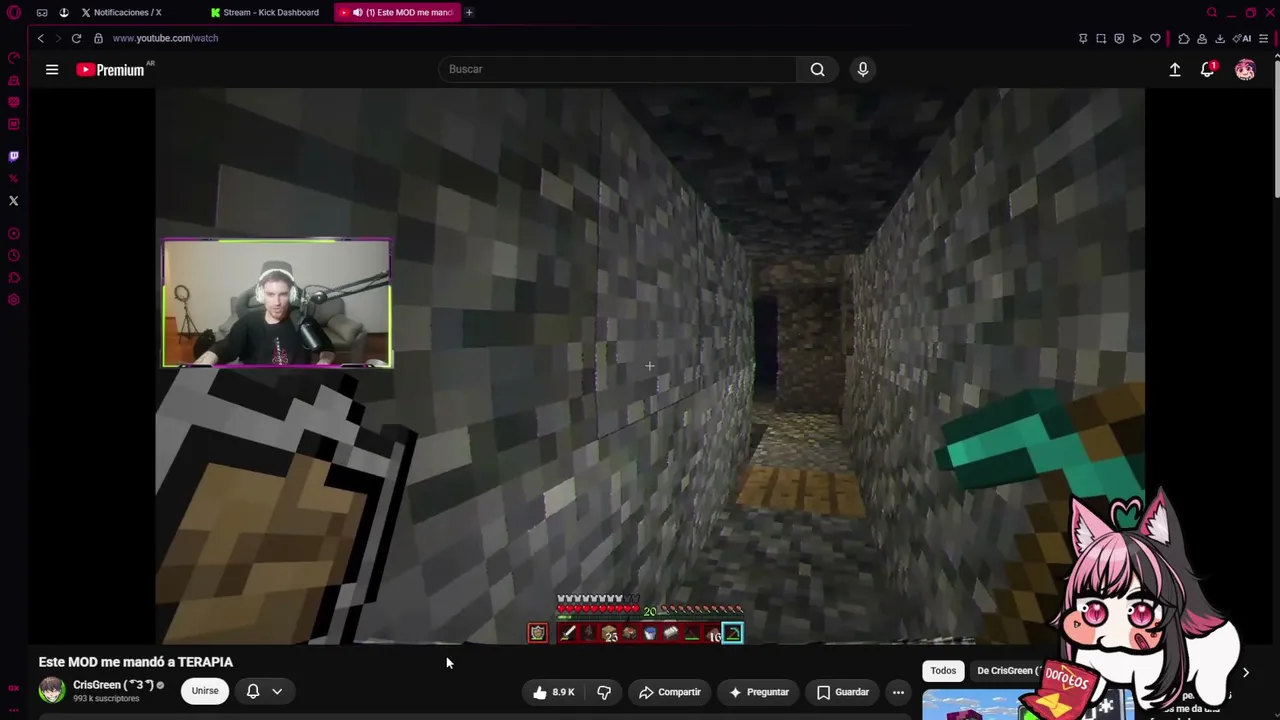Open X (Twitter) in the browser sidebar
1280x720 pixels.
pyautogui.click(x=14, y=201)
